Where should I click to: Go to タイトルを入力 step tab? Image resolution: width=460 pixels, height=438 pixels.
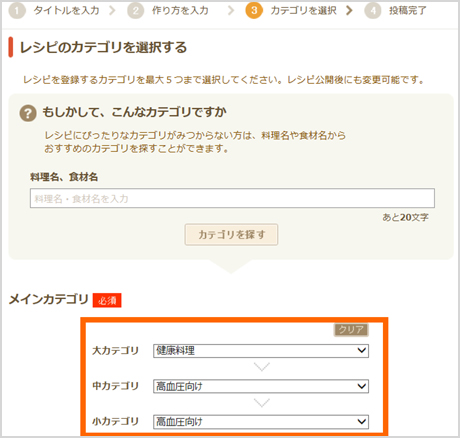coord(66,11)
